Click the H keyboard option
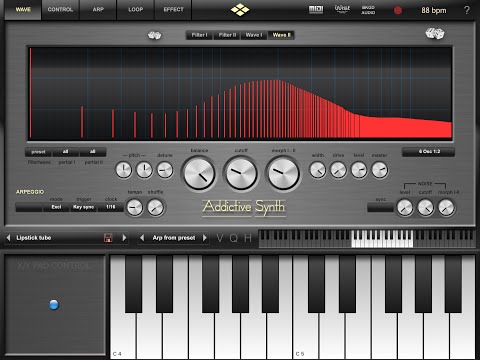Viewport: 480px width, 360px height. pos(248,238)
